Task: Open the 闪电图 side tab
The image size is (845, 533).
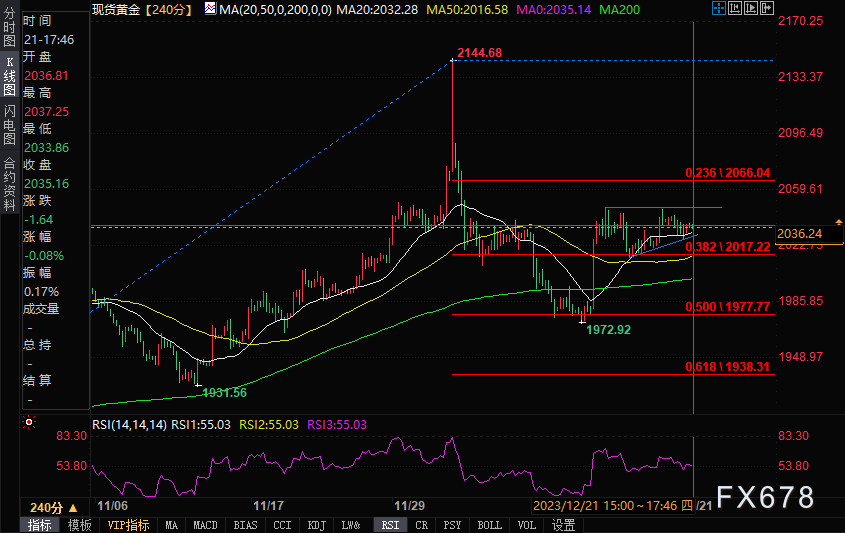Action: 10,125
